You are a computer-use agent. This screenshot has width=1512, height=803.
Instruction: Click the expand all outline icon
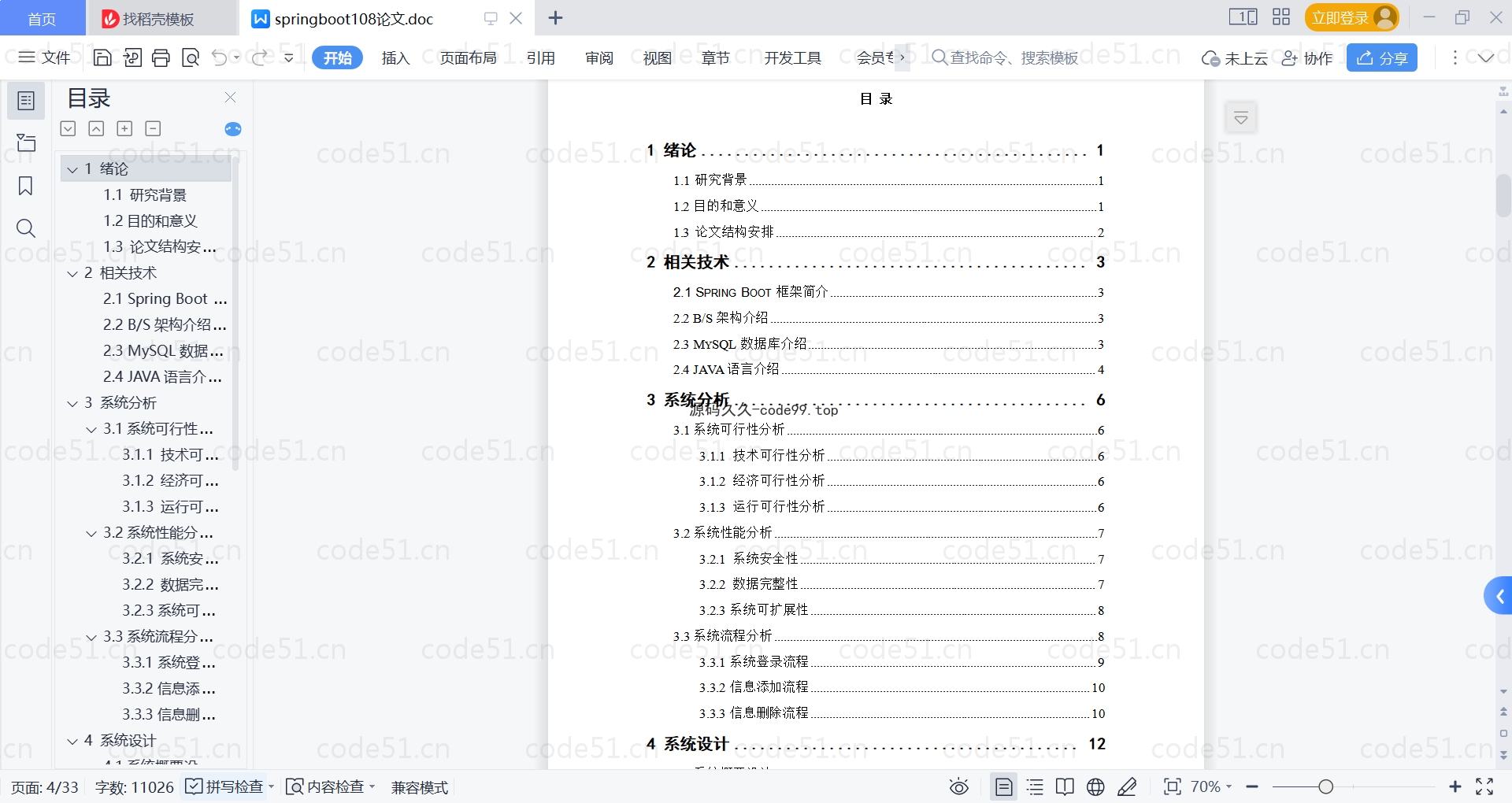point(69,128)
